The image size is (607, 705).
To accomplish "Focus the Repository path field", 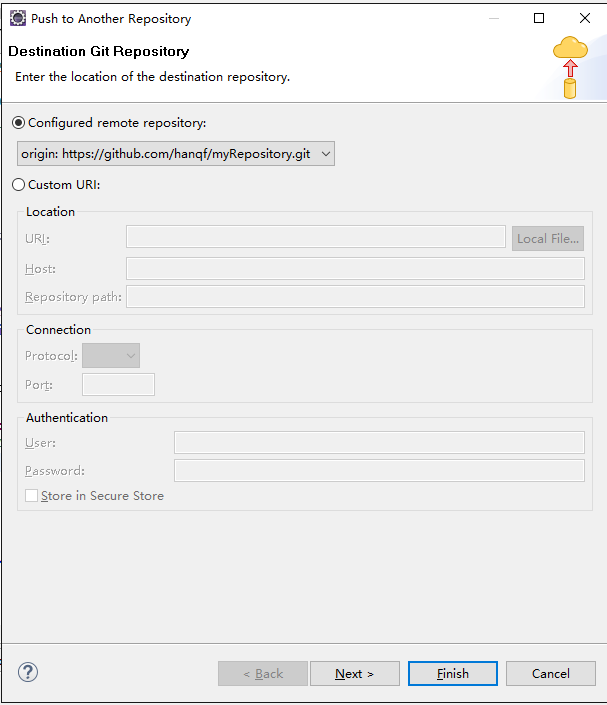I will click(x=355, y=297).
